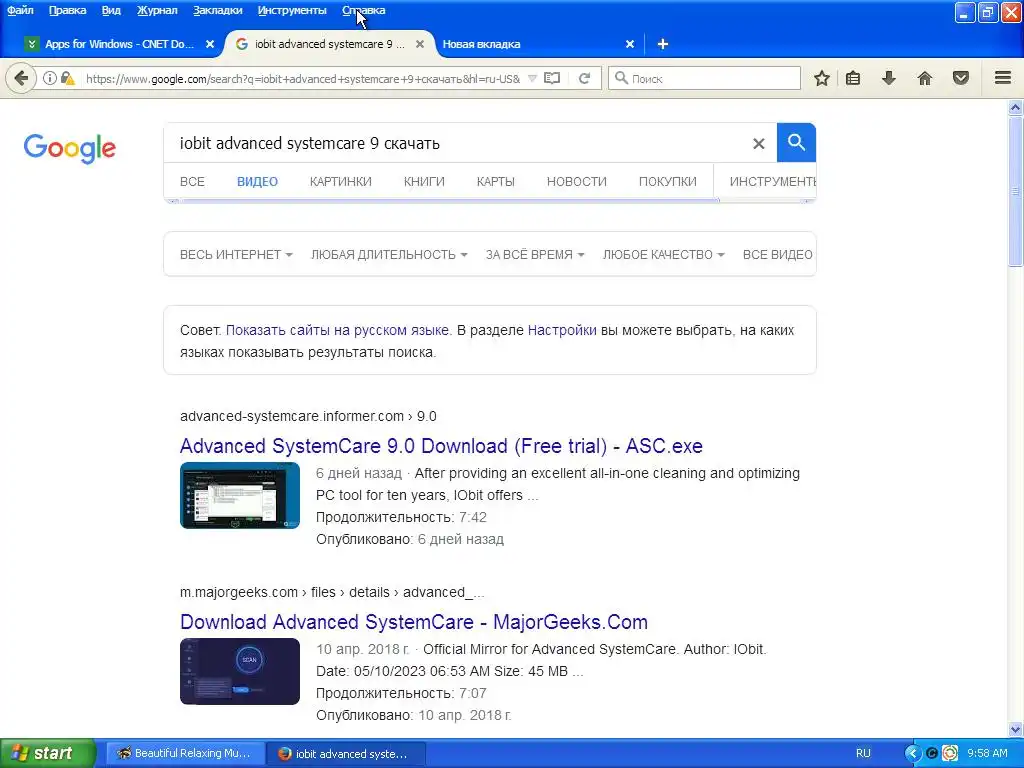
Task: Open the Инструменты menu
Action: [x=292, y=10]
